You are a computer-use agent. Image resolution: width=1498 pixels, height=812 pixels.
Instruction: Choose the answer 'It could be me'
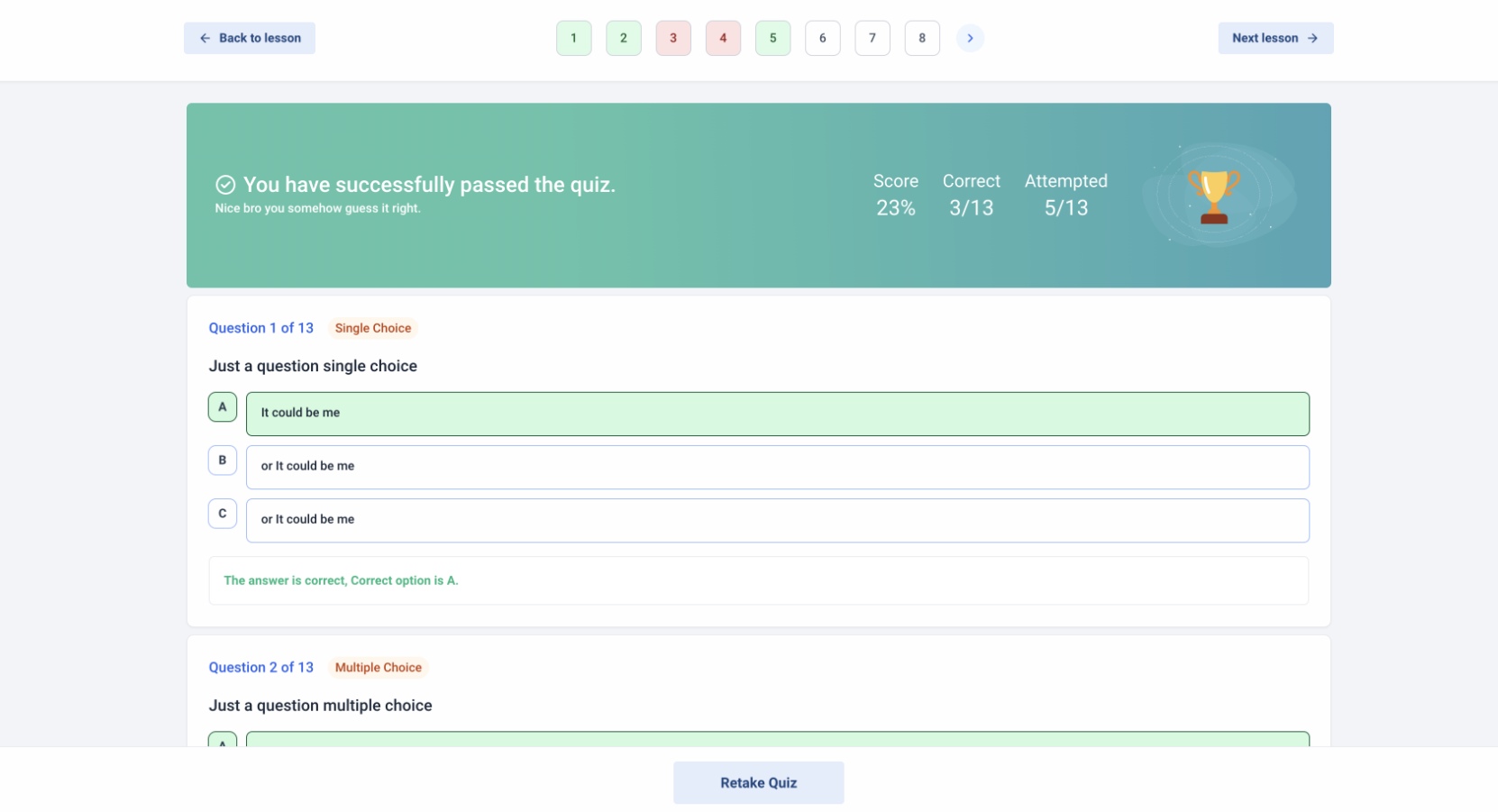[777, 414]
